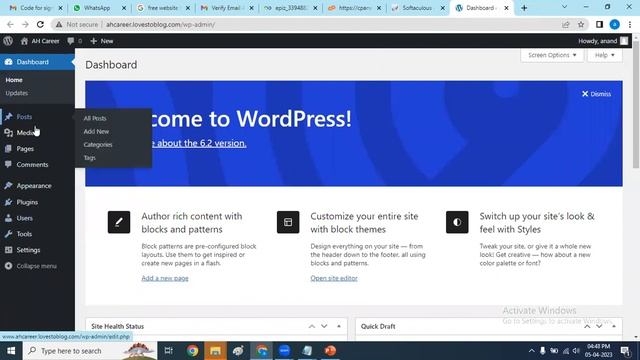Click the block themes layout icon

(288, 222)
